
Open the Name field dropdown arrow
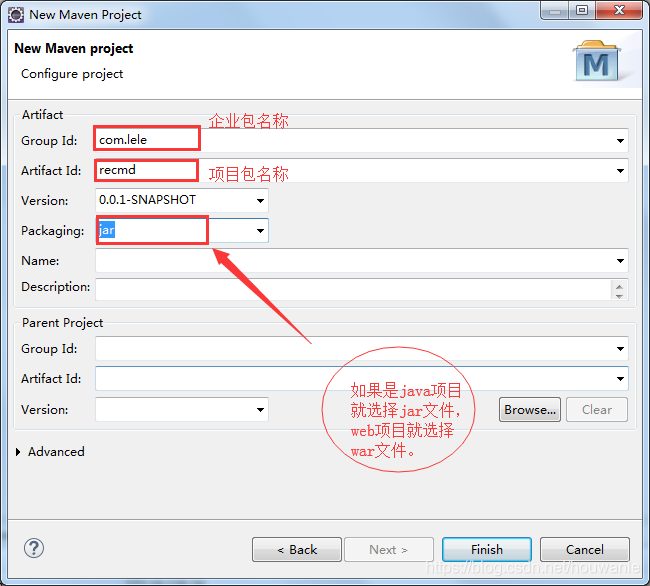(x=620, y=261)
